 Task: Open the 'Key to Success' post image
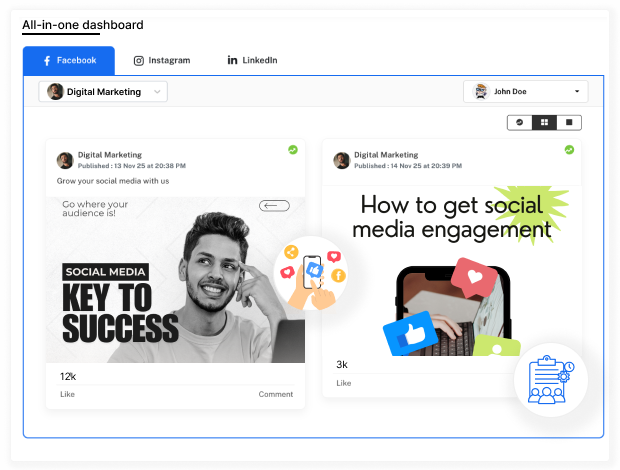(176, 280)
